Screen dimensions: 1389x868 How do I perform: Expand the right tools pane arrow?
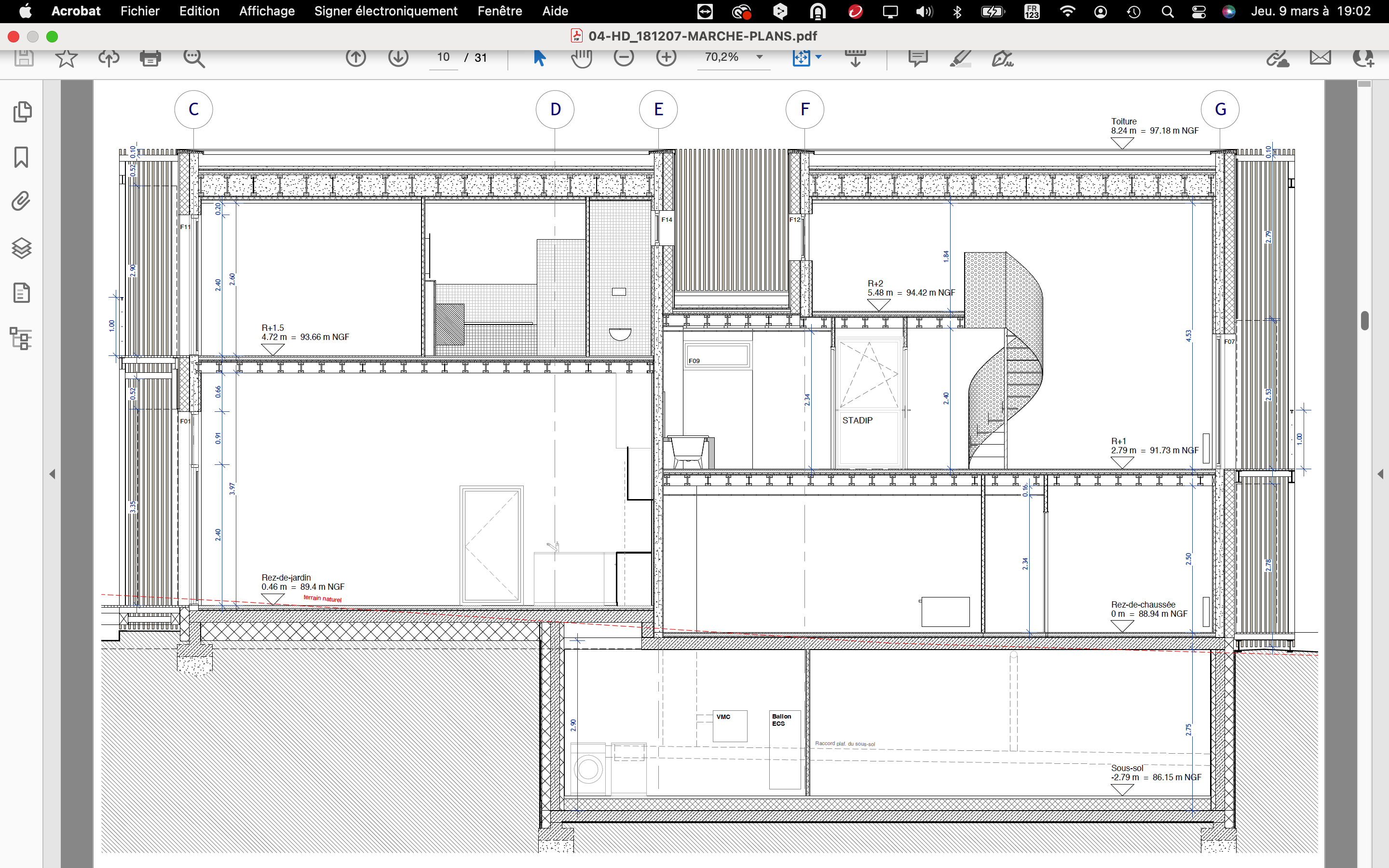[x=1380, y=474]
